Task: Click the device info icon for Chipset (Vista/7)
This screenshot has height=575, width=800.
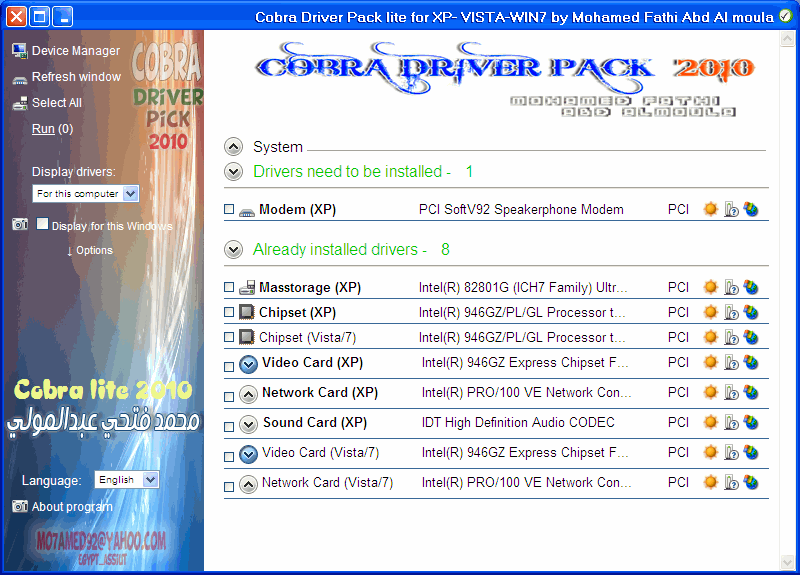Action: [x=731, y=337]
